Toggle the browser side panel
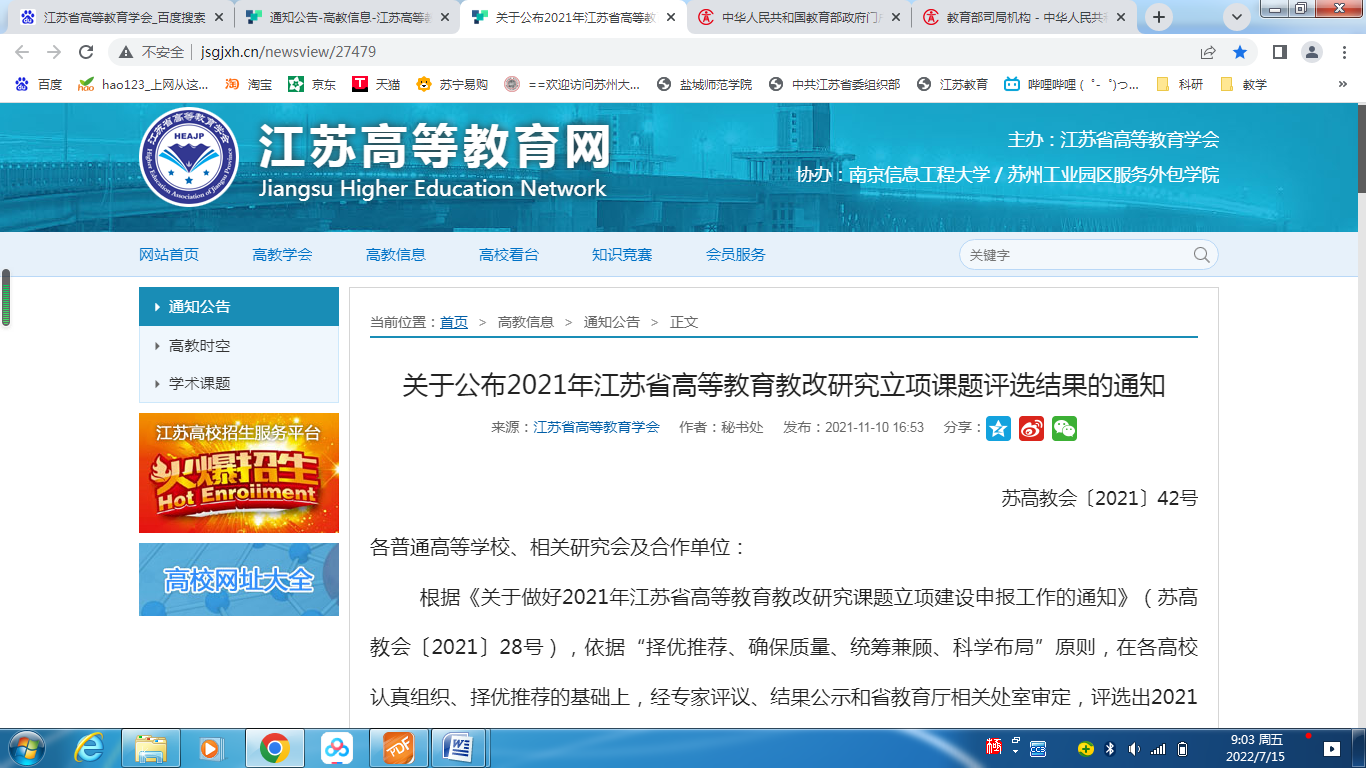The image size is (1366, 768). (x=1279, y=52)
